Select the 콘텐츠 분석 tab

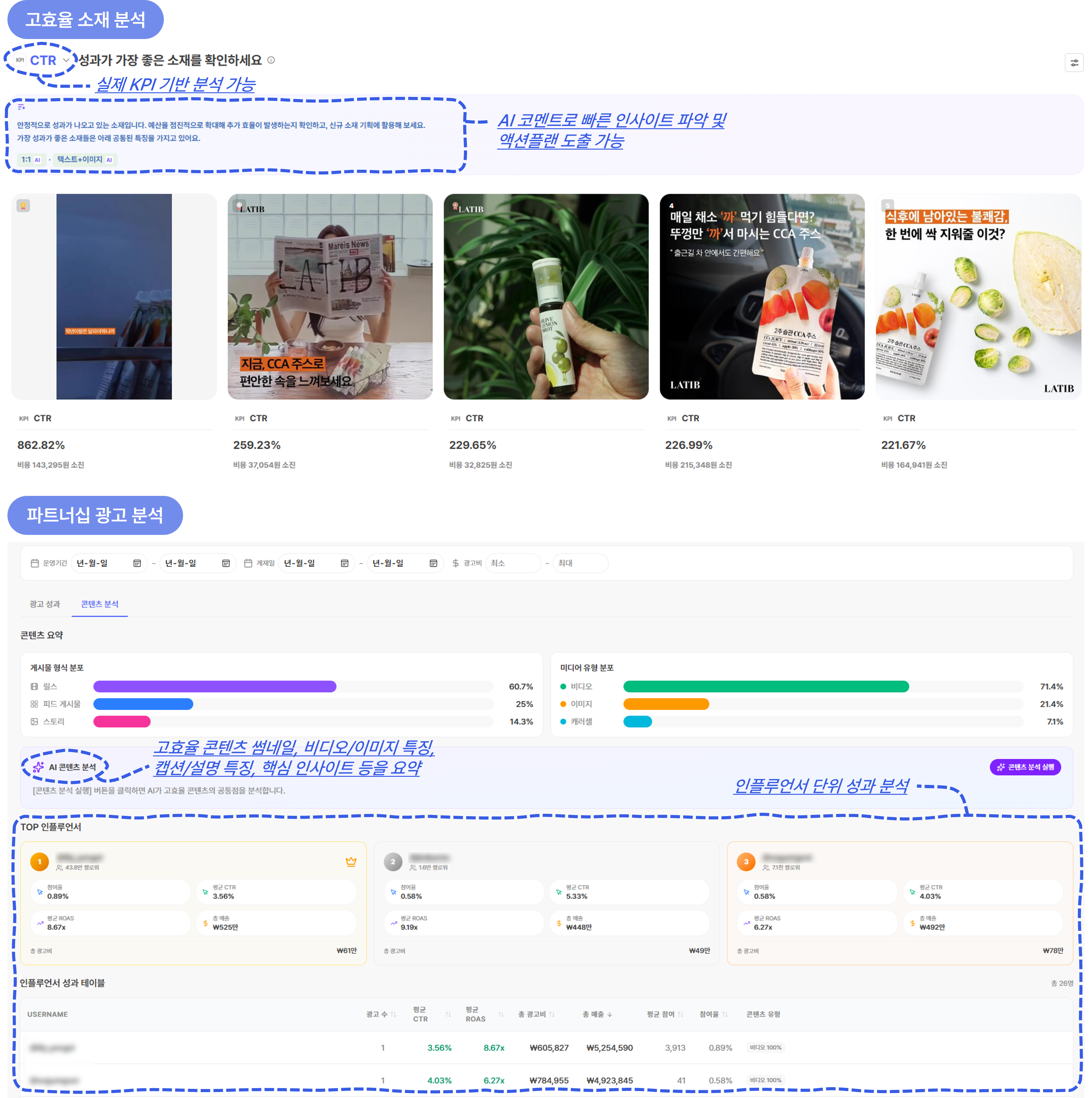99,604
